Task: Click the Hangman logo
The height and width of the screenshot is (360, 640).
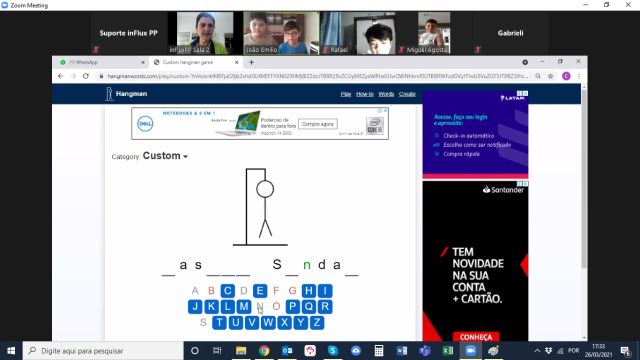Action: (126, 94)
